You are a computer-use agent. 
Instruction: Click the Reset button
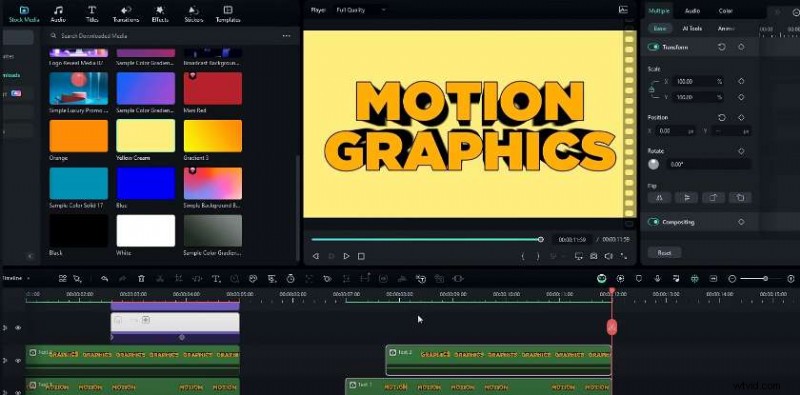click(x=664, y=253)
